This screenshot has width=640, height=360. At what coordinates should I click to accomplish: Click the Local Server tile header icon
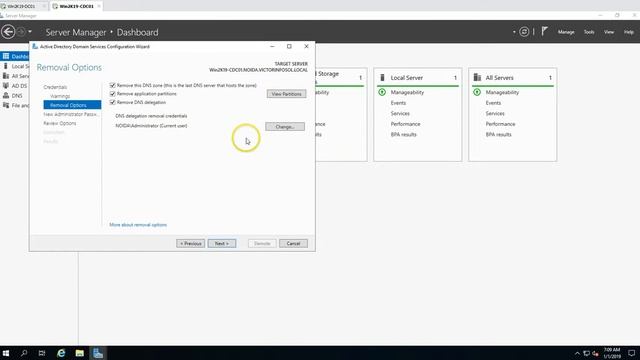pyautogui.click(x=382, y=77)
